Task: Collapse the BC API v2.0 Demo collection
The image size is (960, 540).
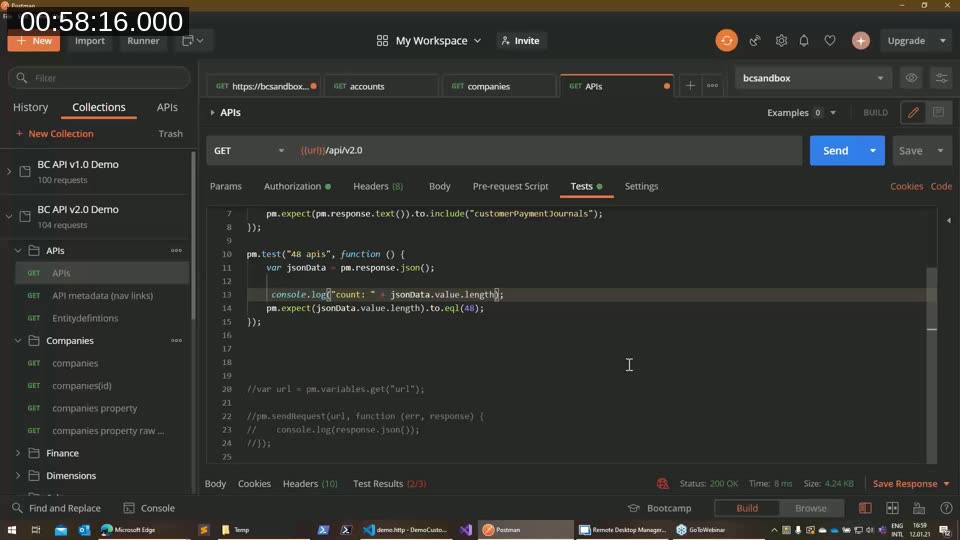Action: coord(9,216)
